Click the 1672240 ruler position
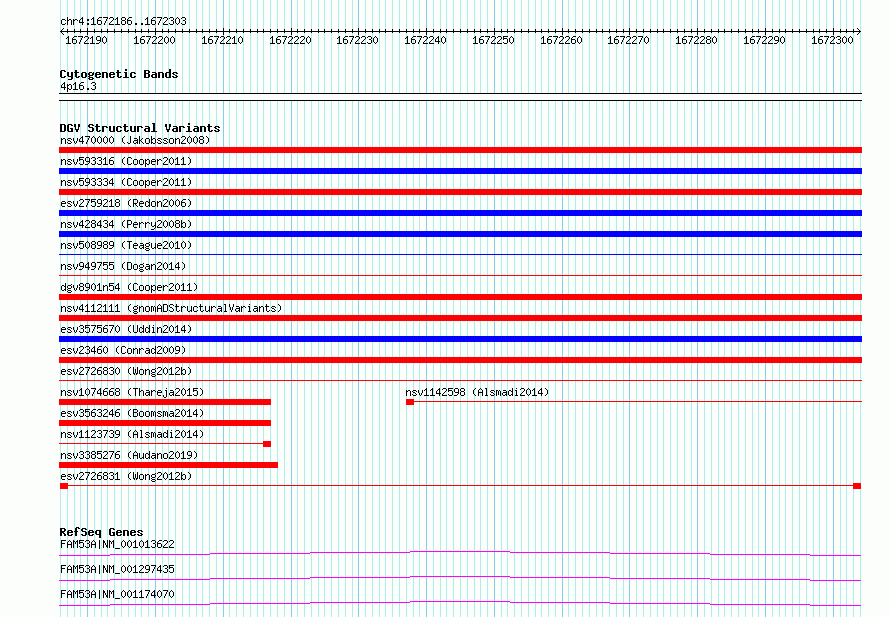This screenshot has height=617, width=890. click(x=425, y=40)
